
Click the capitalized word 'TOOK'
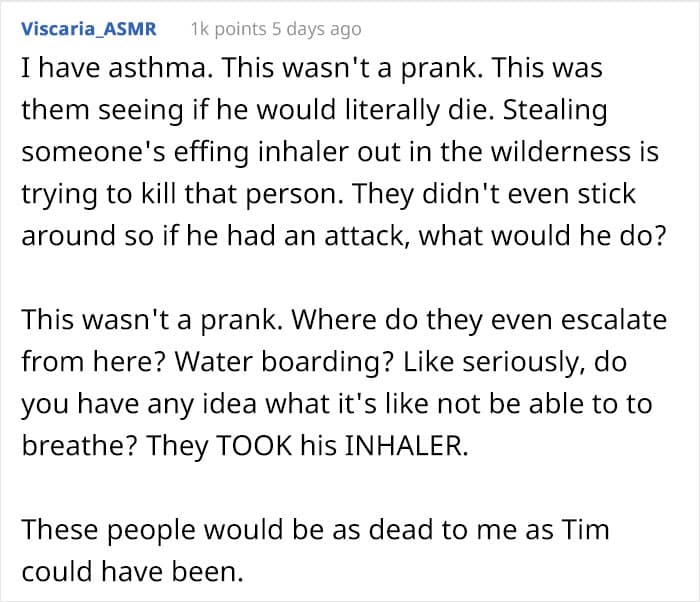pos(254,446)
